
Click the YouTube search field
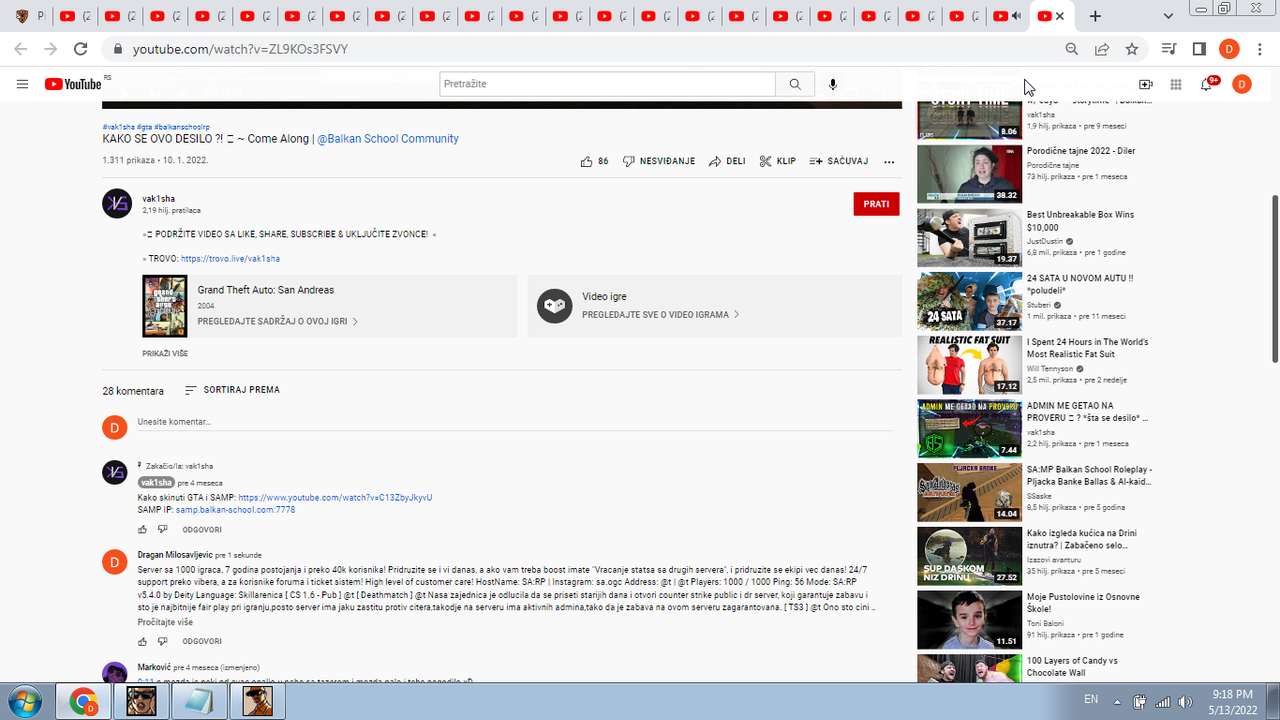tap(607, 84)
